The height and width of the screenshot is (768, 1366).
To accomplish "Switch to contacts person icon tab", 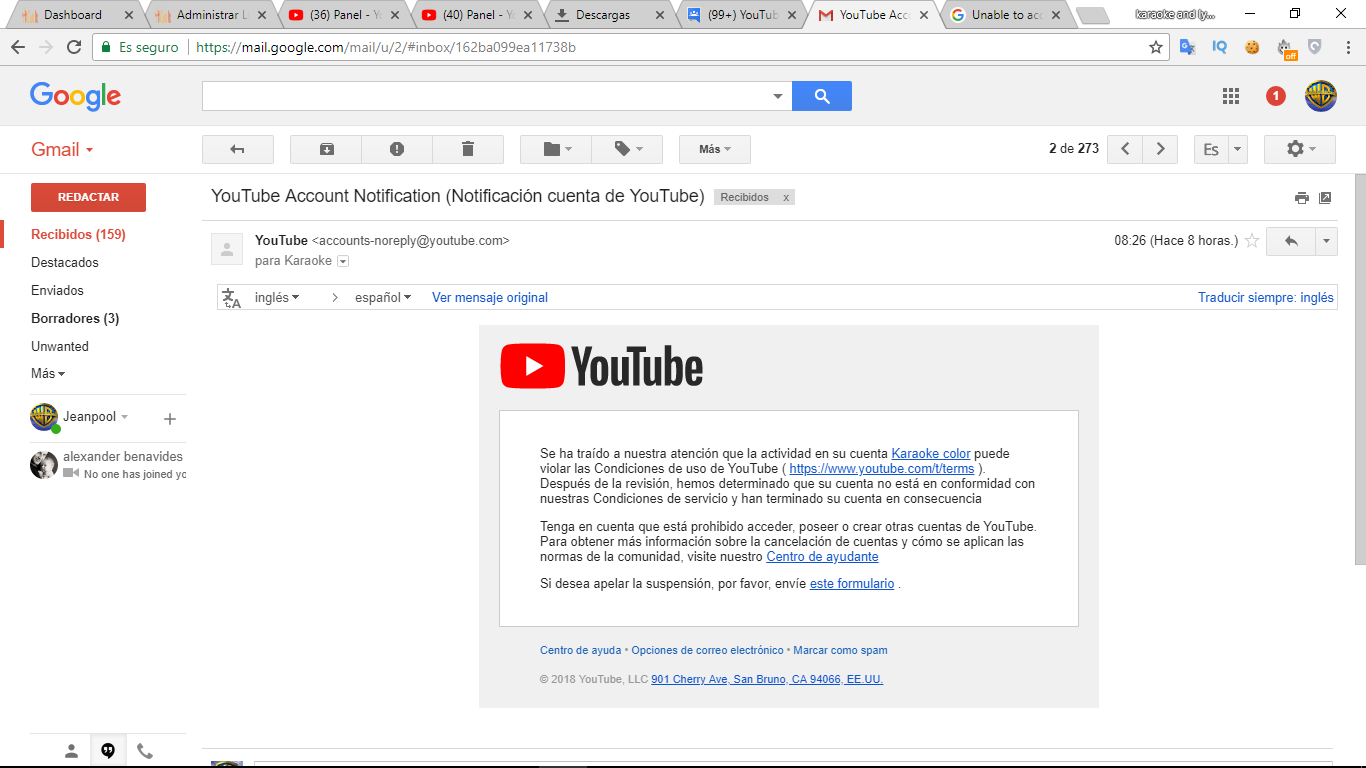I will tap(71, 751).
